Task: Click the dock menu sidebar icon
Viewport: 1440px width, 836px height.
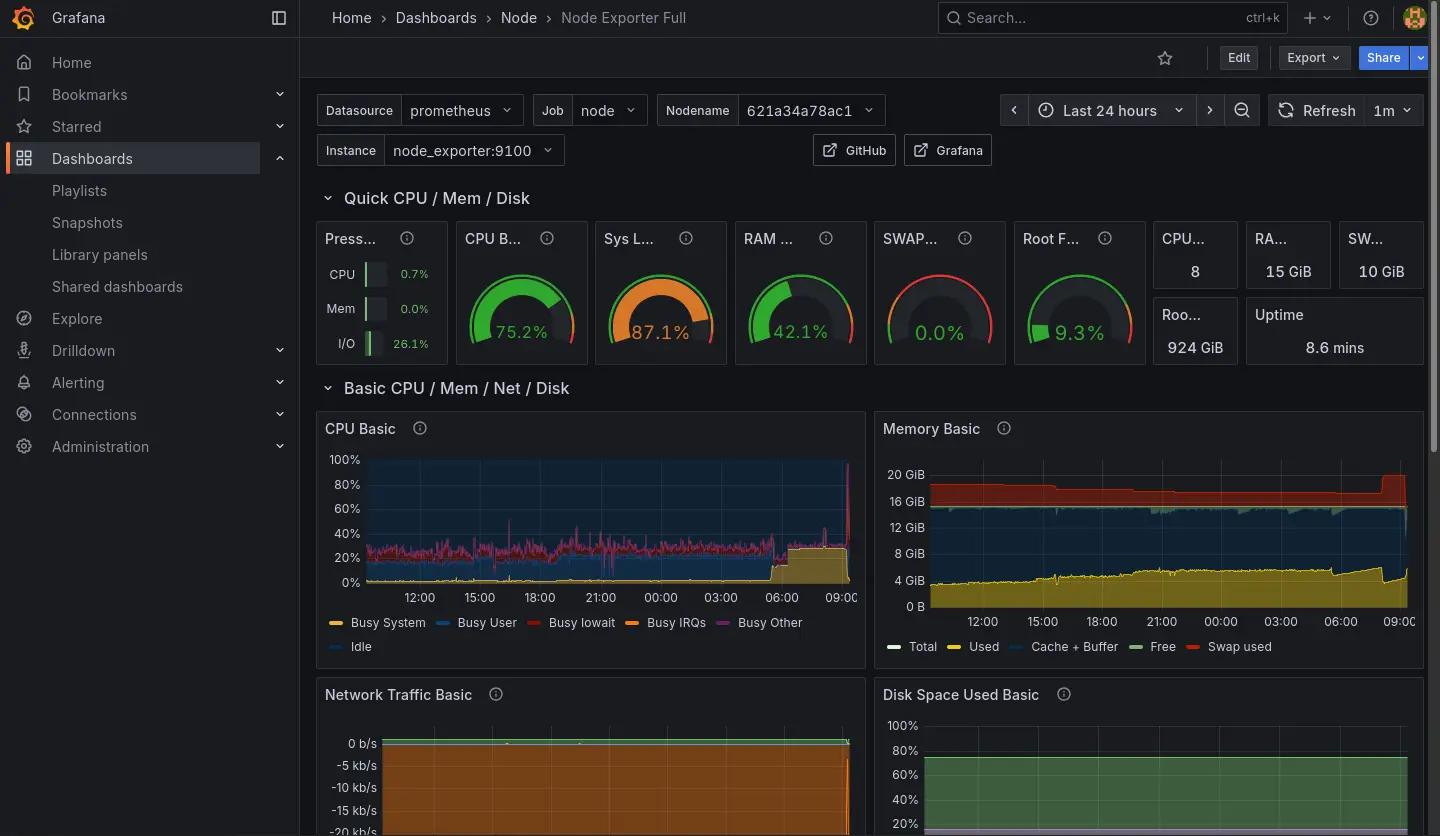Action: tap(279, 18)
